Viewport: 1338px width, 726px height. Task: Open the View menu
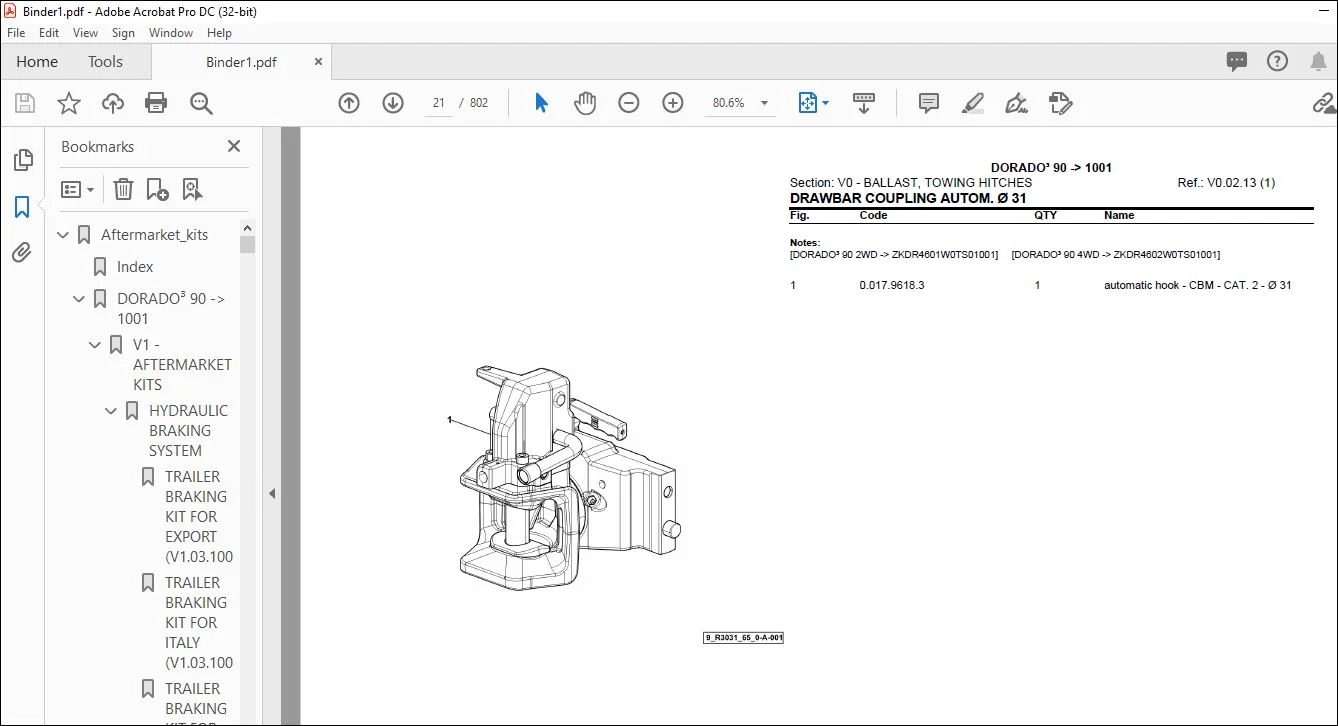[x=85, y=33]
